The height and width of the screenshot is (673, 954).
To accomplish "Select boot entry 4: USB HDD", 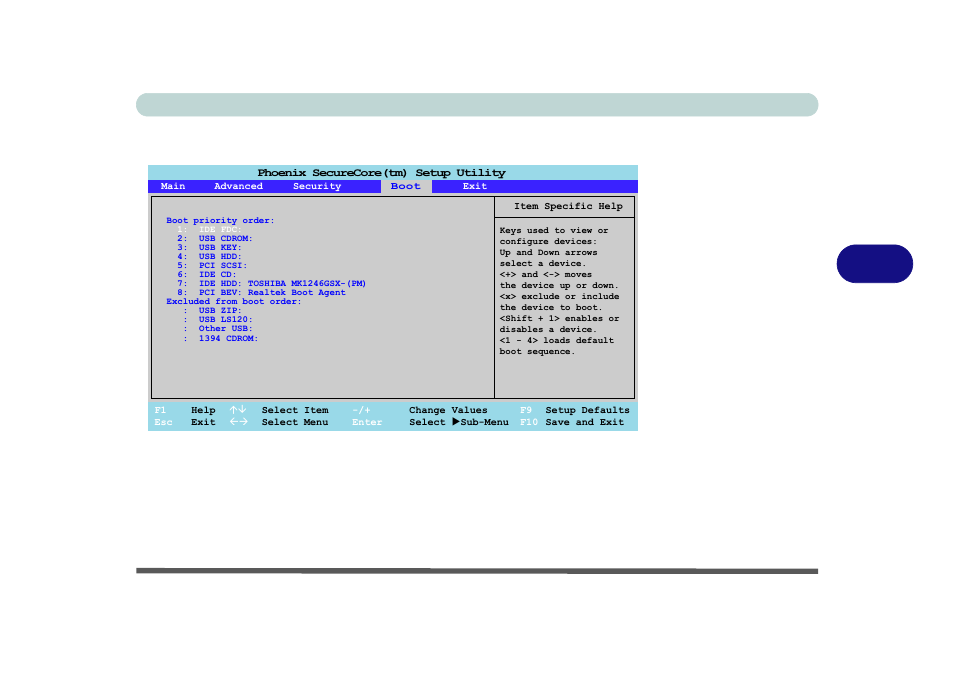I will [x=209, y=257].
